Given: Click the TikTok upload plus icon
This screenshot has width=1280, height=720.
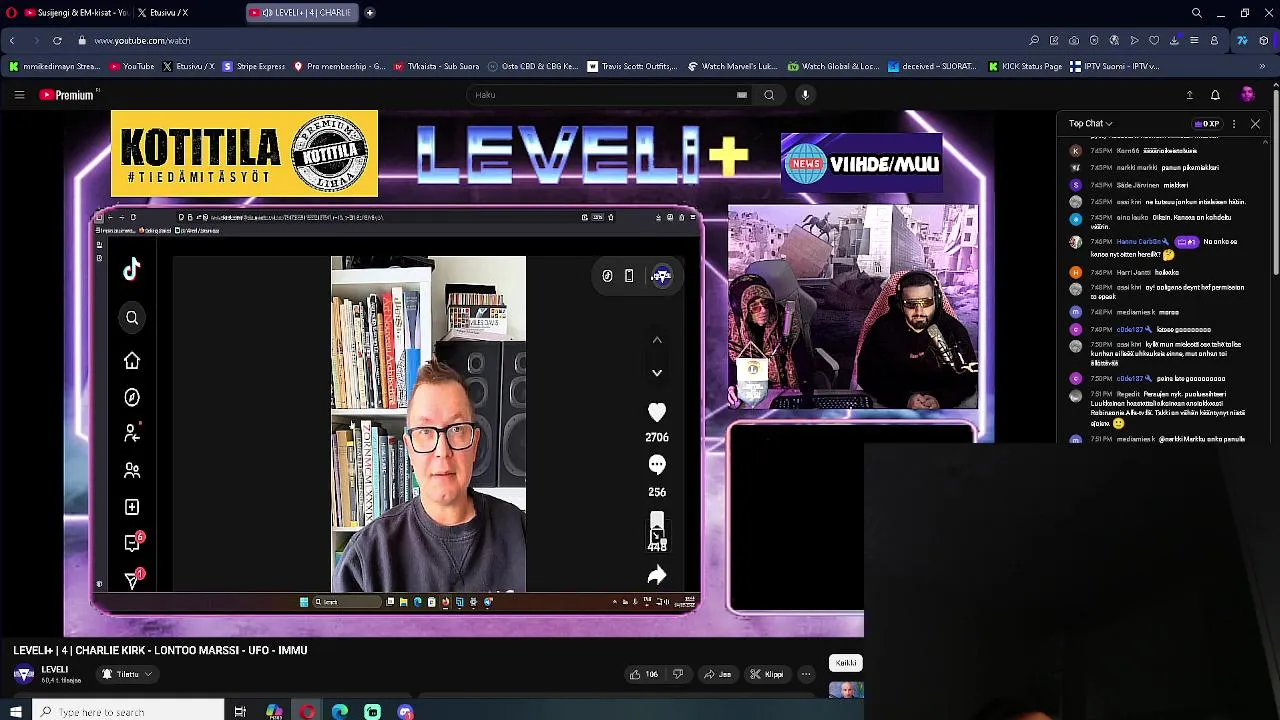Looking at the screenshot, I should pyautogui.click(x=132, y=507).
